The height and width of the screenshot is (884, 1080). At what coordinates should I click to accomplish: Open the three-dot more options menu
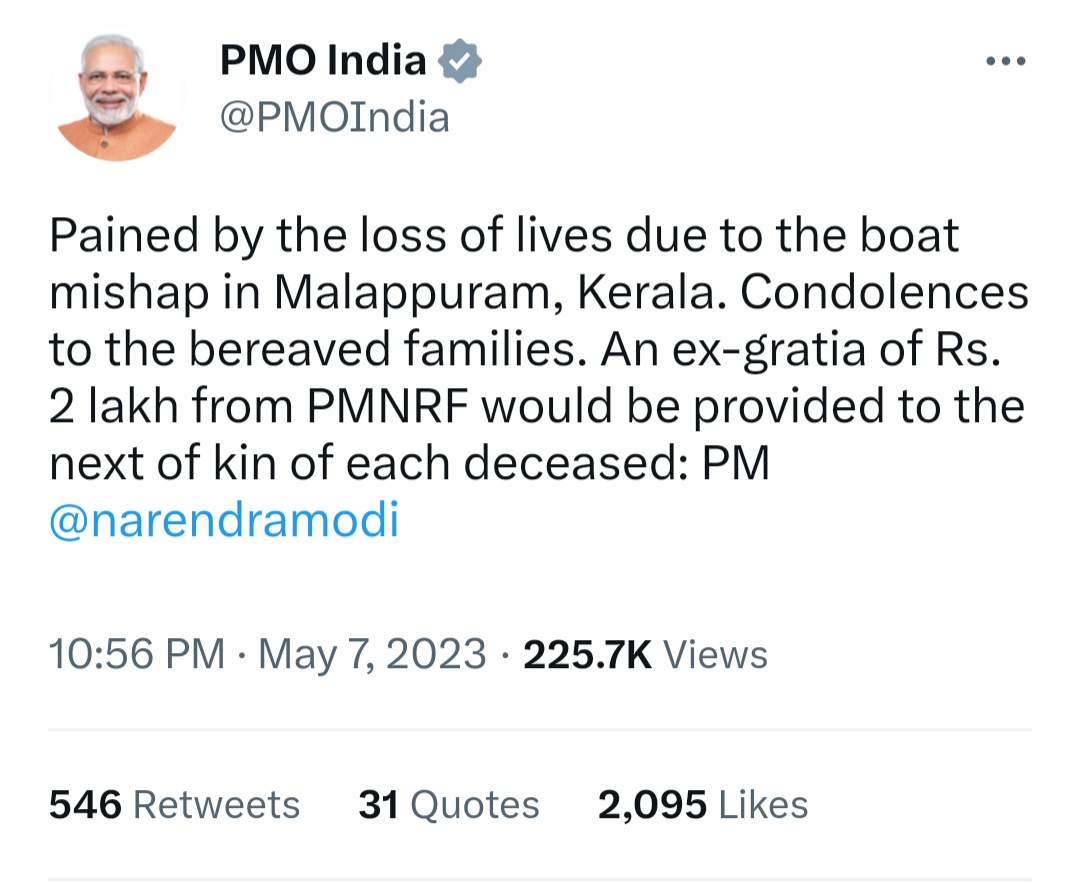click(1006, 61)
